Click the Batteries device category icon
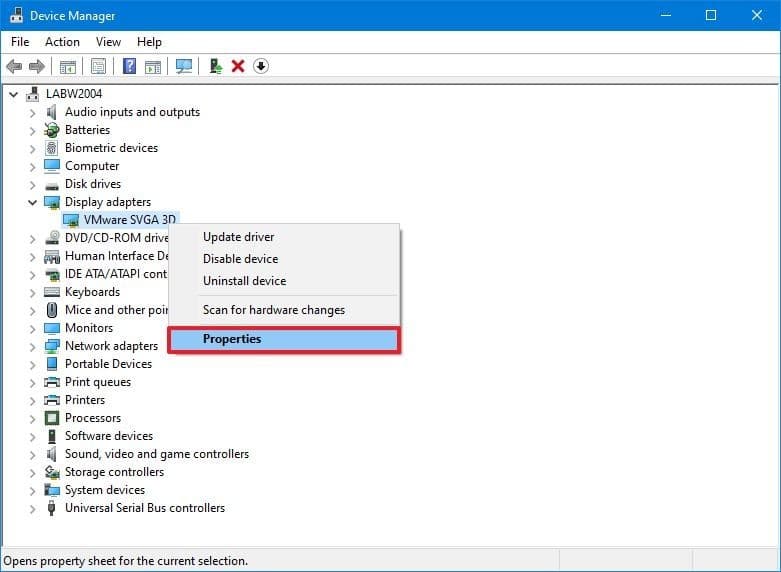Image resolution: width=781 pixels, height=572 pixels. click(x=53, y=130)
